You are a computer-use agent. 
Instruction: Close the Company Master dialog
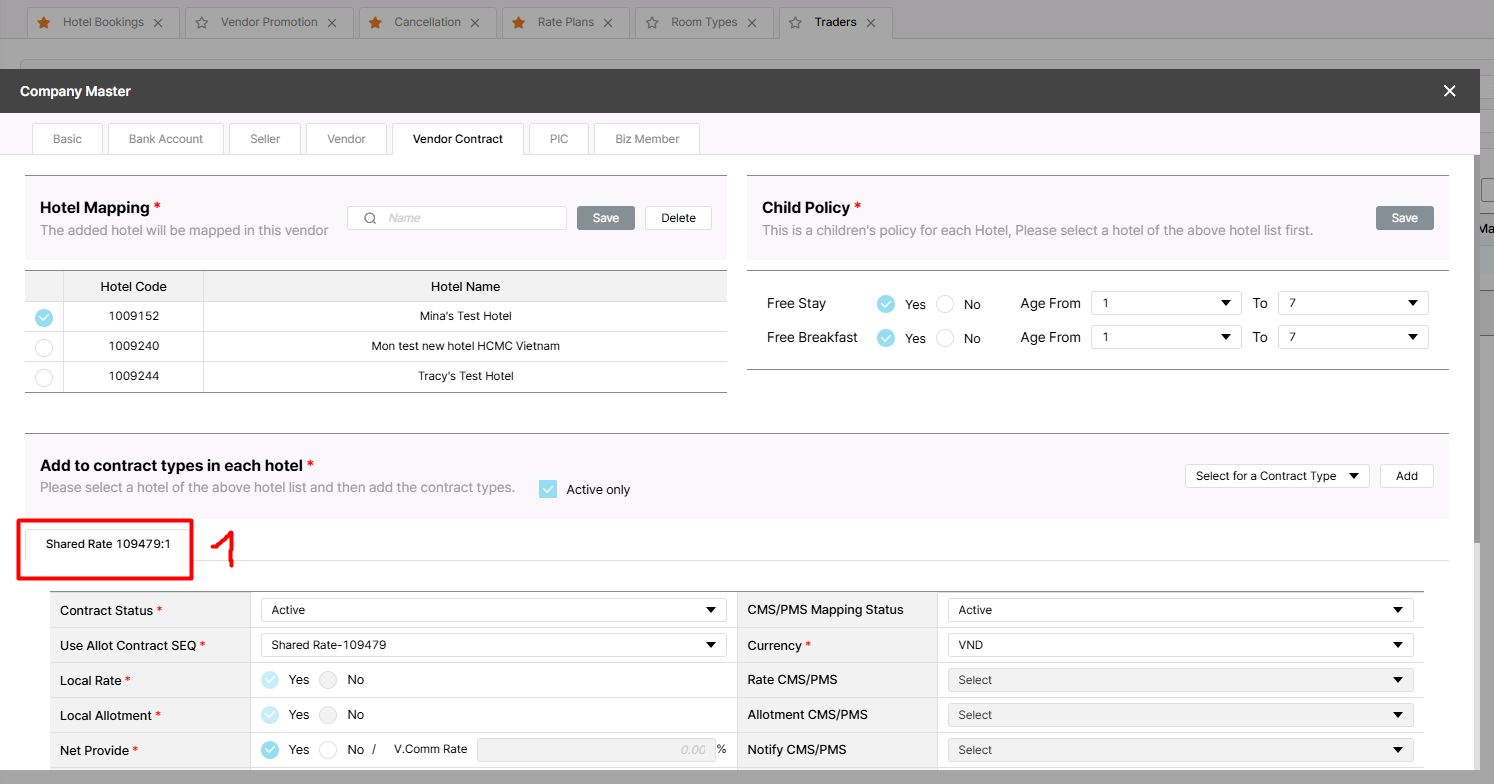tap(1449, 91)
